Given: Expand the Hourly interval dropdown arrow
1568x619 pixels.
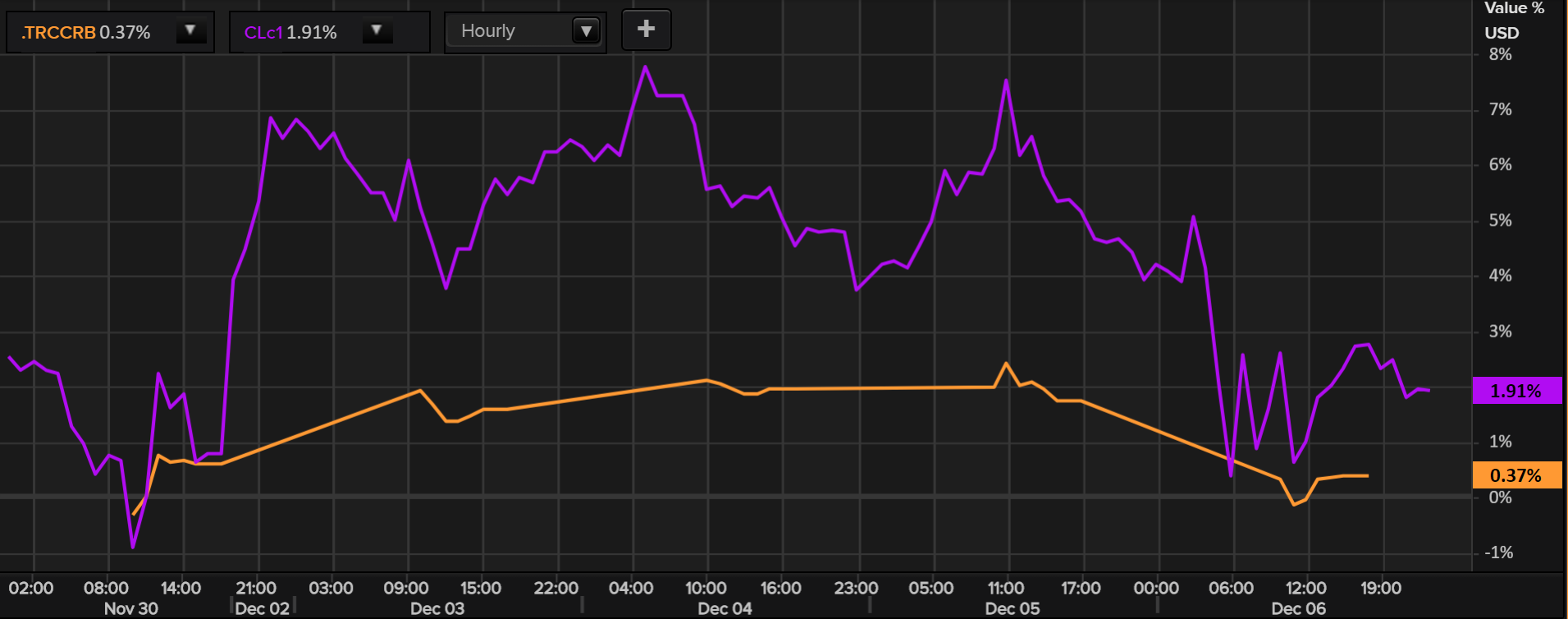Looking at the screenshot, I should 586,31.
